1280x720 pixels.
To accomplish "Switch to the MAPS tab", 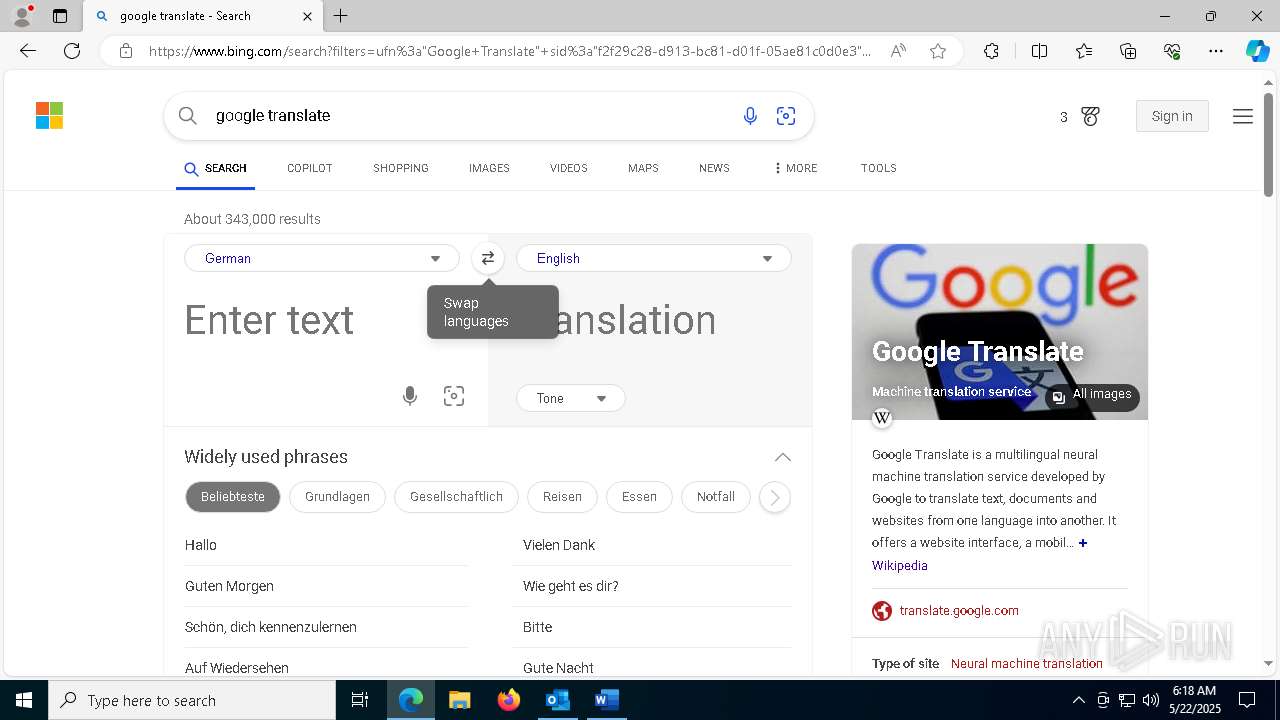I will coord(643,168).
